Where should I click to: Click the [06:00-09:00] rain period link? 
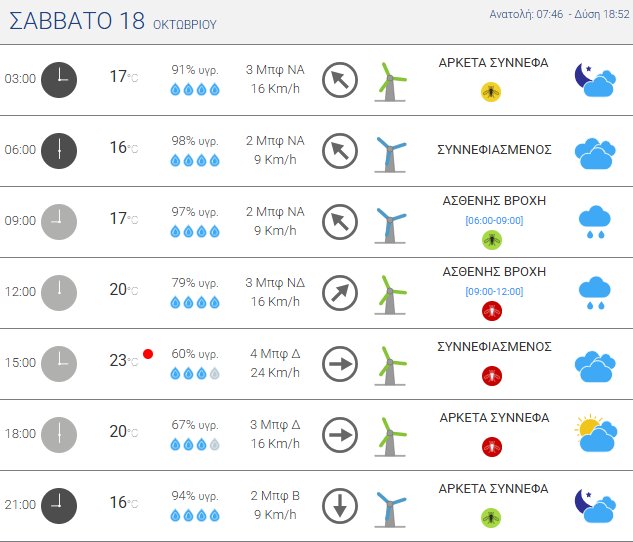pos(494,220)
